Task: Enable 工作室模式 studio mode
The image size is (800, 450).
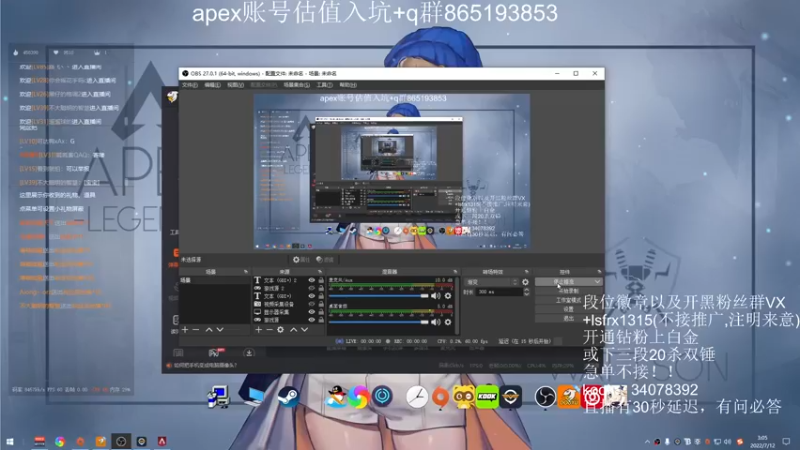Action: click(568, 300)
